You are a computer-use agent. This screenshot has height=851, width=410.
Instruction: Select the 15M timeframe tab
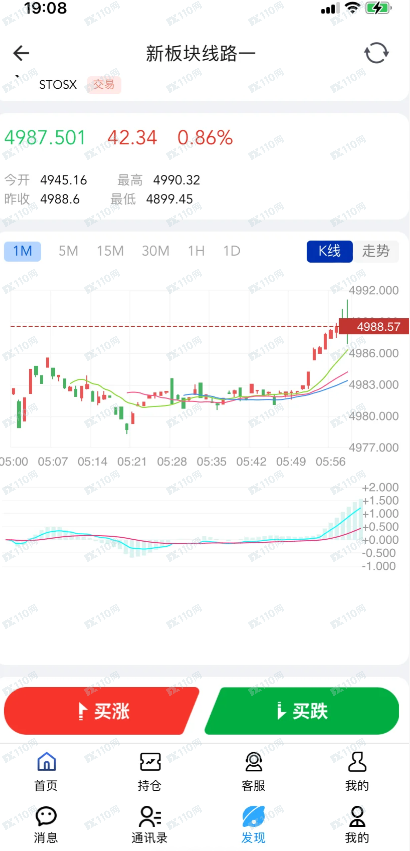[111, 251]
